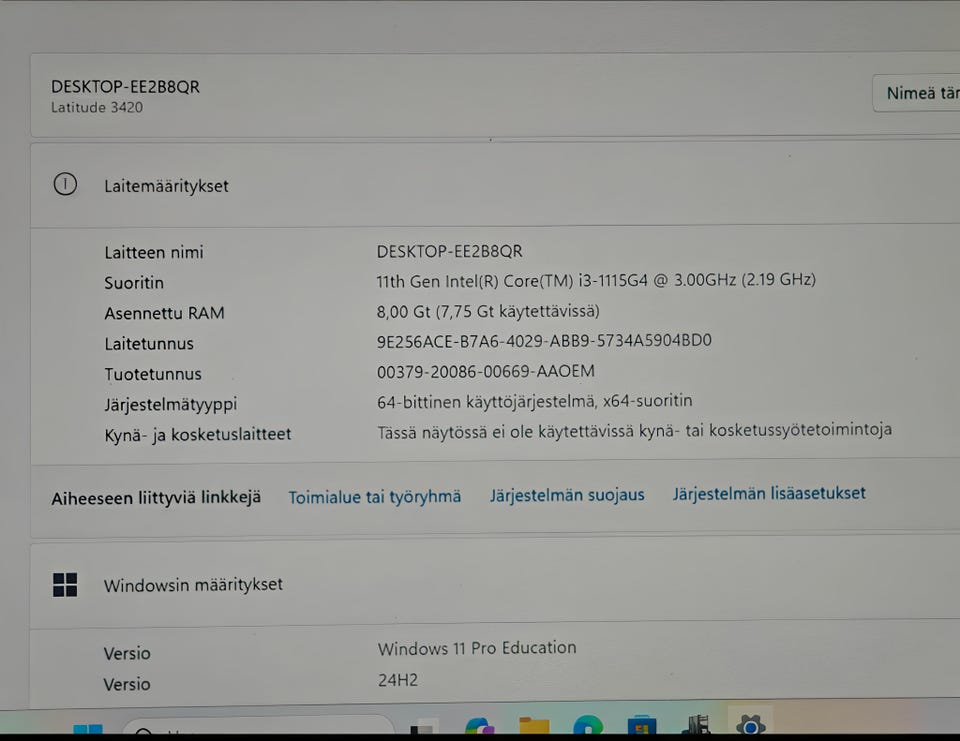The image size is (960, 741).
Task: Select the Tässä näytössä ei ole text
Action: pos(634,431)
